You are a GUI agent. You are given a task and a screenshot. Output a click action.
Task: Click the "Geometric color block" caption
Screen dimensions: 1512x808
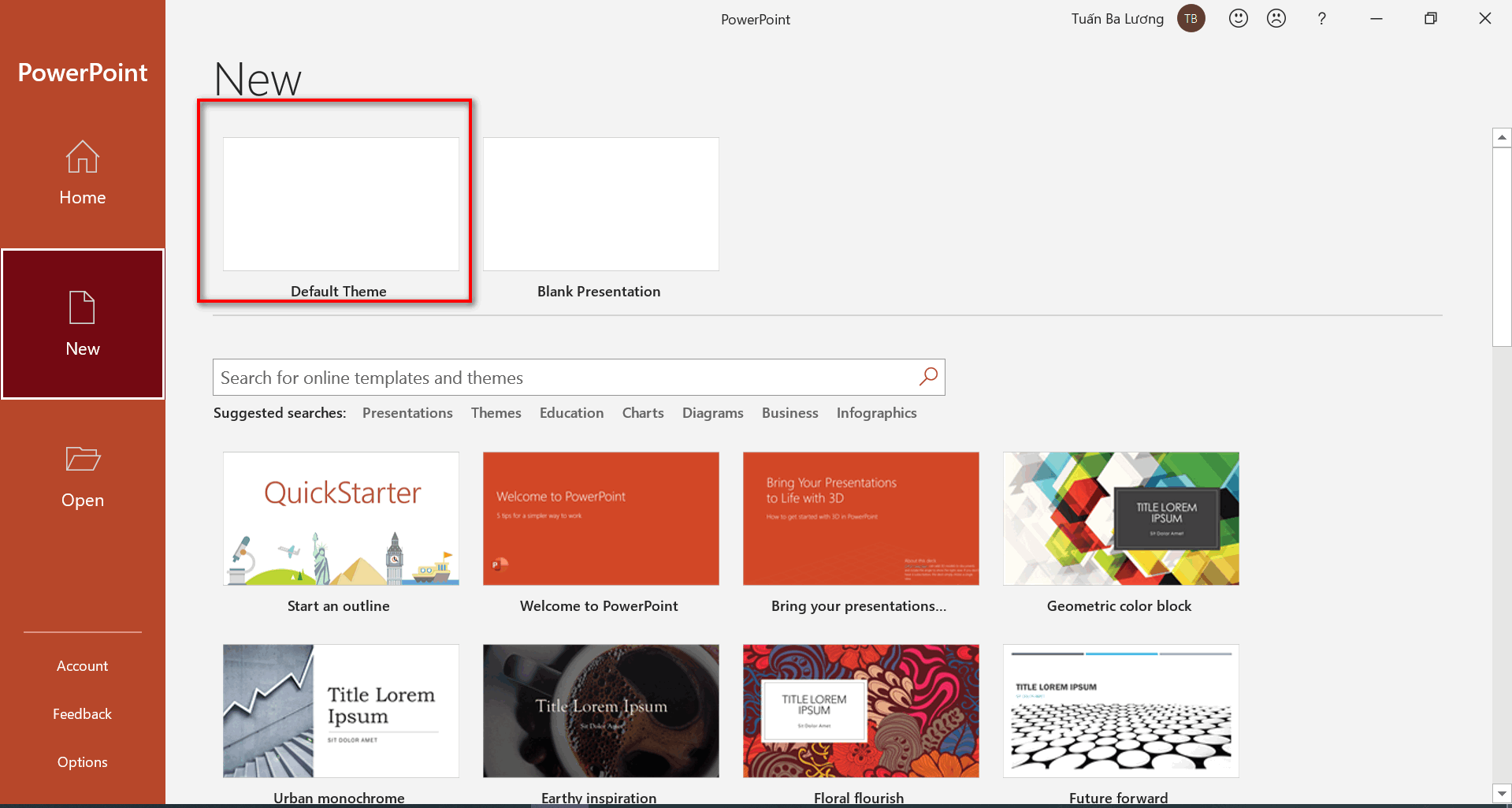[1119, 606]
